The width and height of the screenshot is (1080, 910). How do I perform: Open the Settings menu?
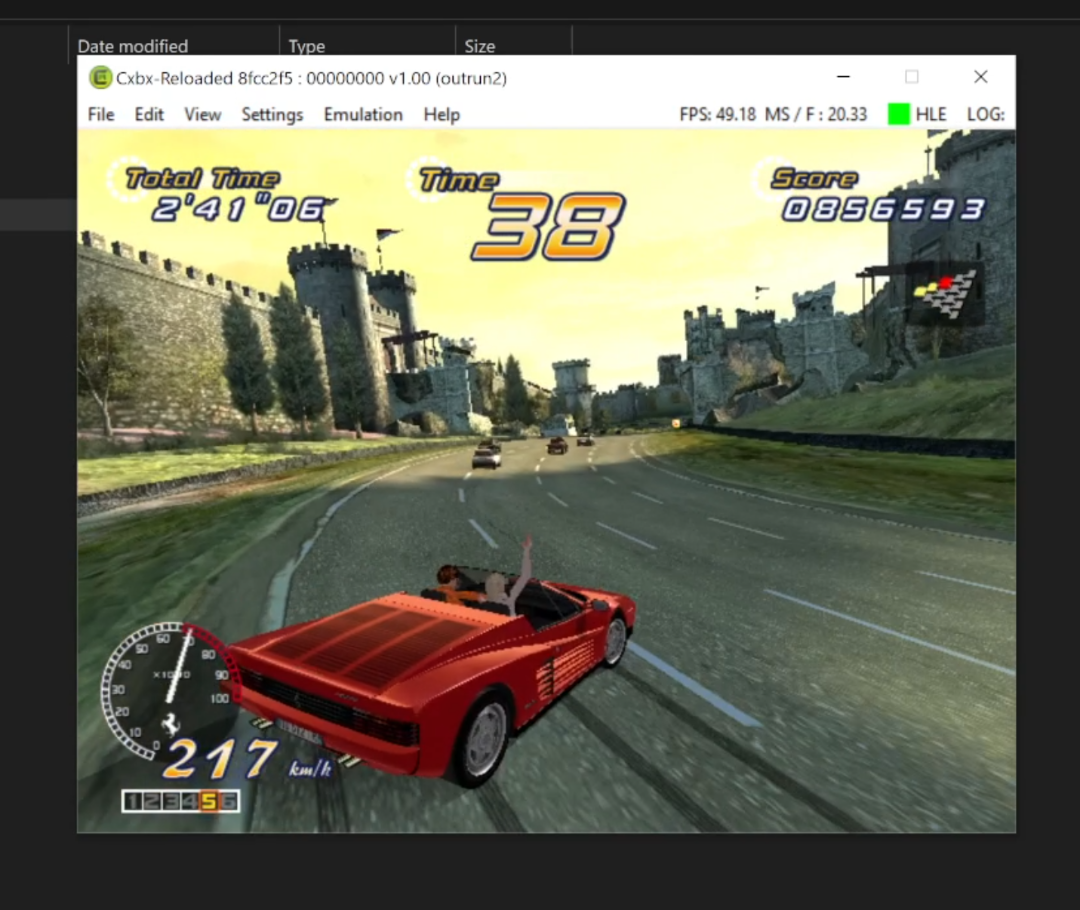[272, 114]
